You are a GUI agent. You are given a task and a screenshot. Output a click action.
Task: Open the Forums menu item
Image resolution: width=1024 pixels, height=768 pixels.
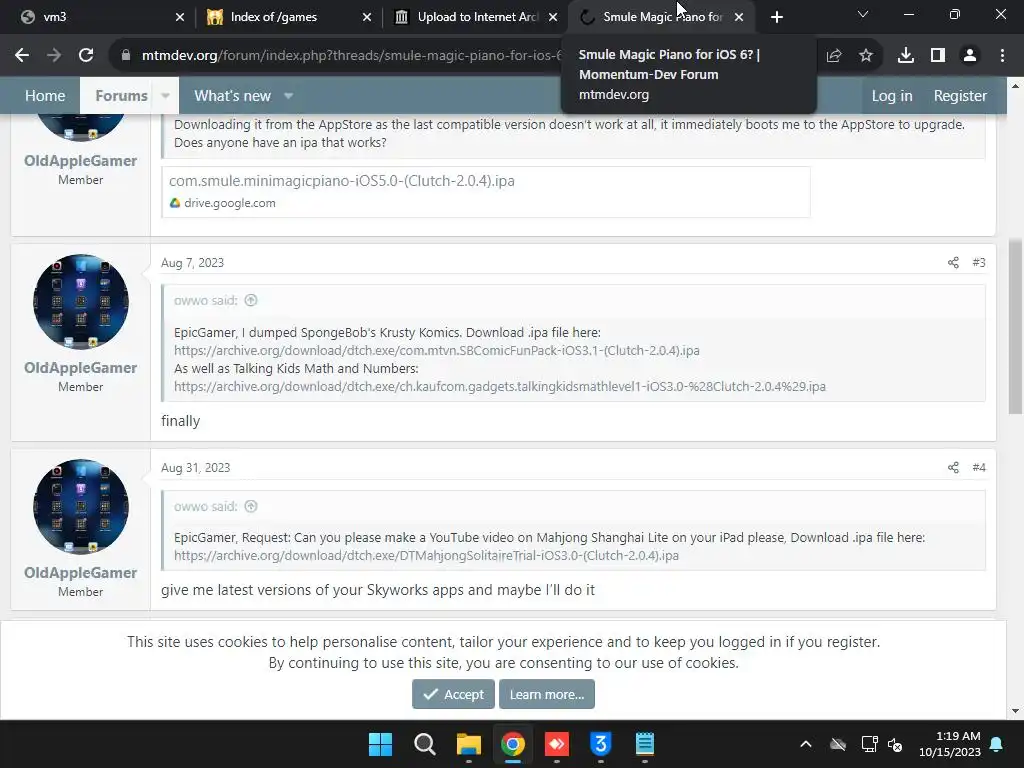pos(121,96)
